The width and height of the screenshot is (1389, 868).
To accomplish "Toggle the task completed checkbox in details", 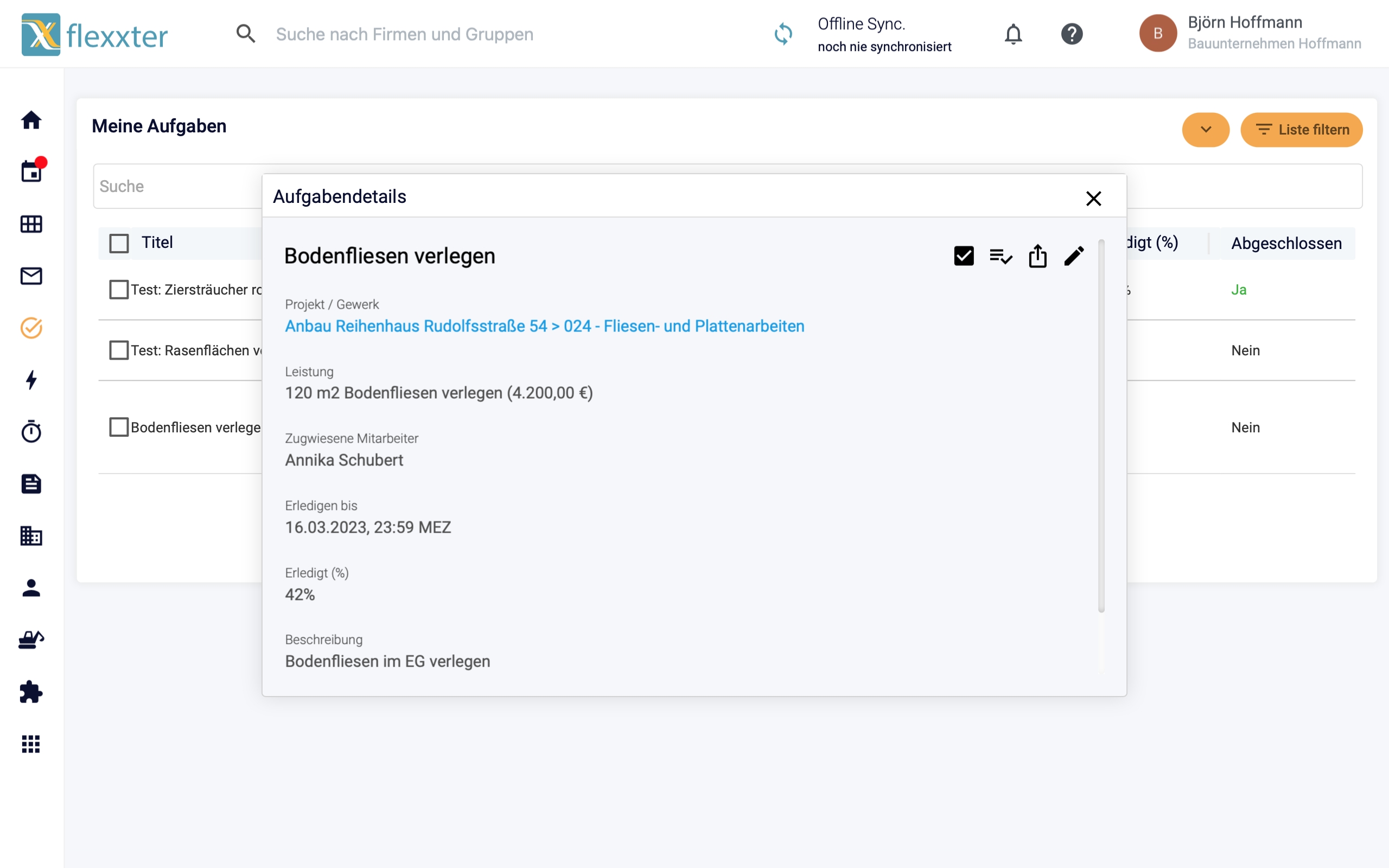I will pyautogui.click(x=964, y=256).
